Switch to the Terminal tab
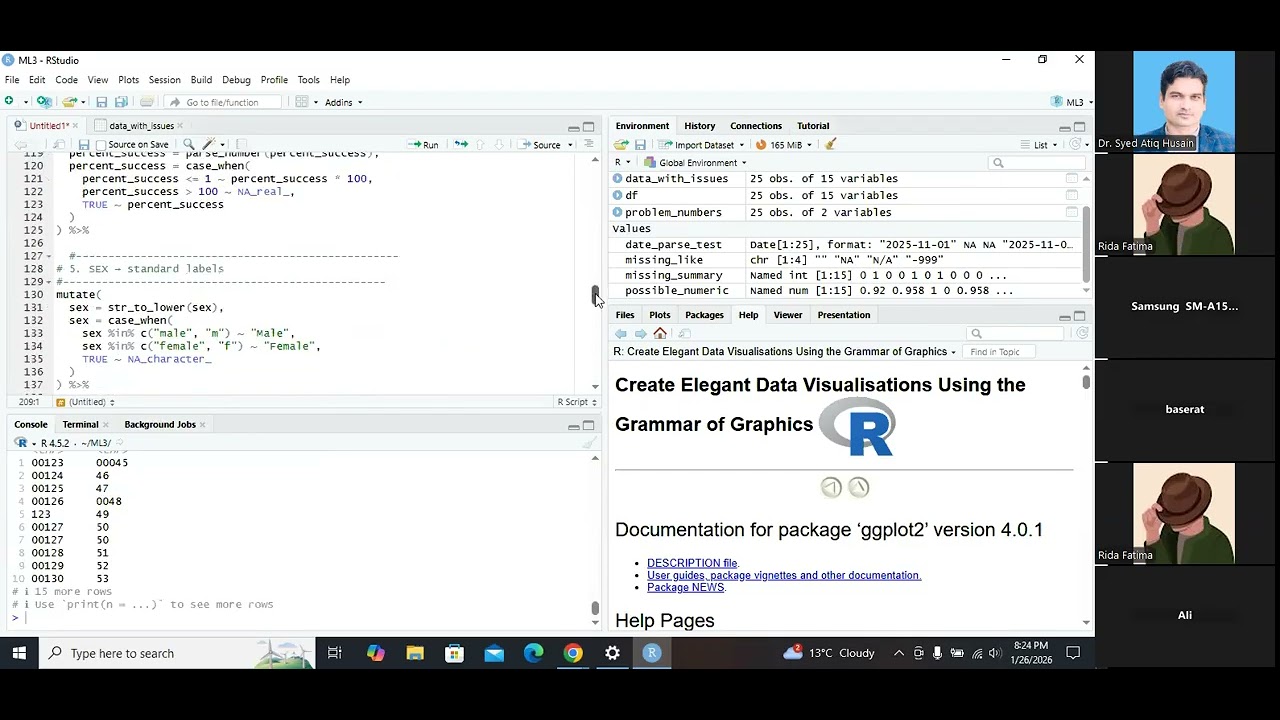Image resolution: width=1280 pixels, height=720 pixels. (80, 425)
